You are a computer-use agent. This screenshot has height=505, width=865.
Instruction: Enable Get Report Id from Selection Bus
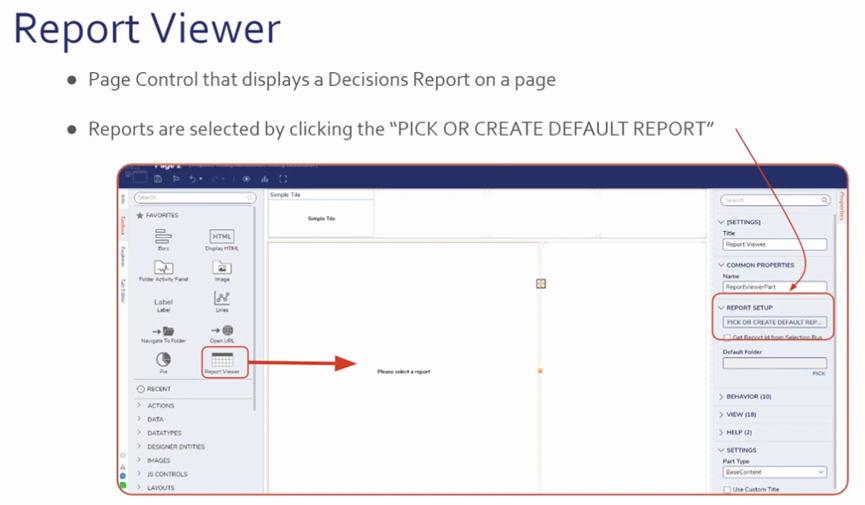coord(727,337)
